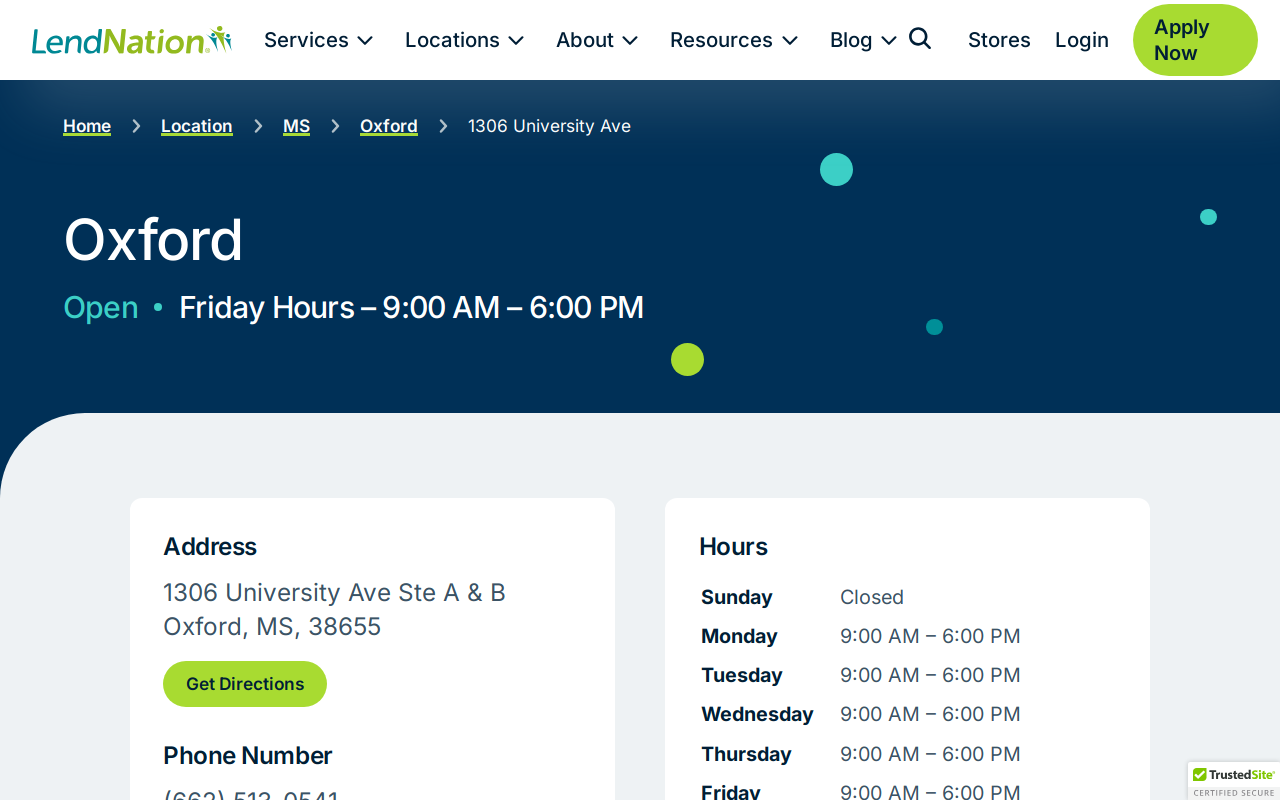Image resolution: width=1280 pixels, height=800 pixels.
Task: Open the Login link
Action: point(1082,40)
